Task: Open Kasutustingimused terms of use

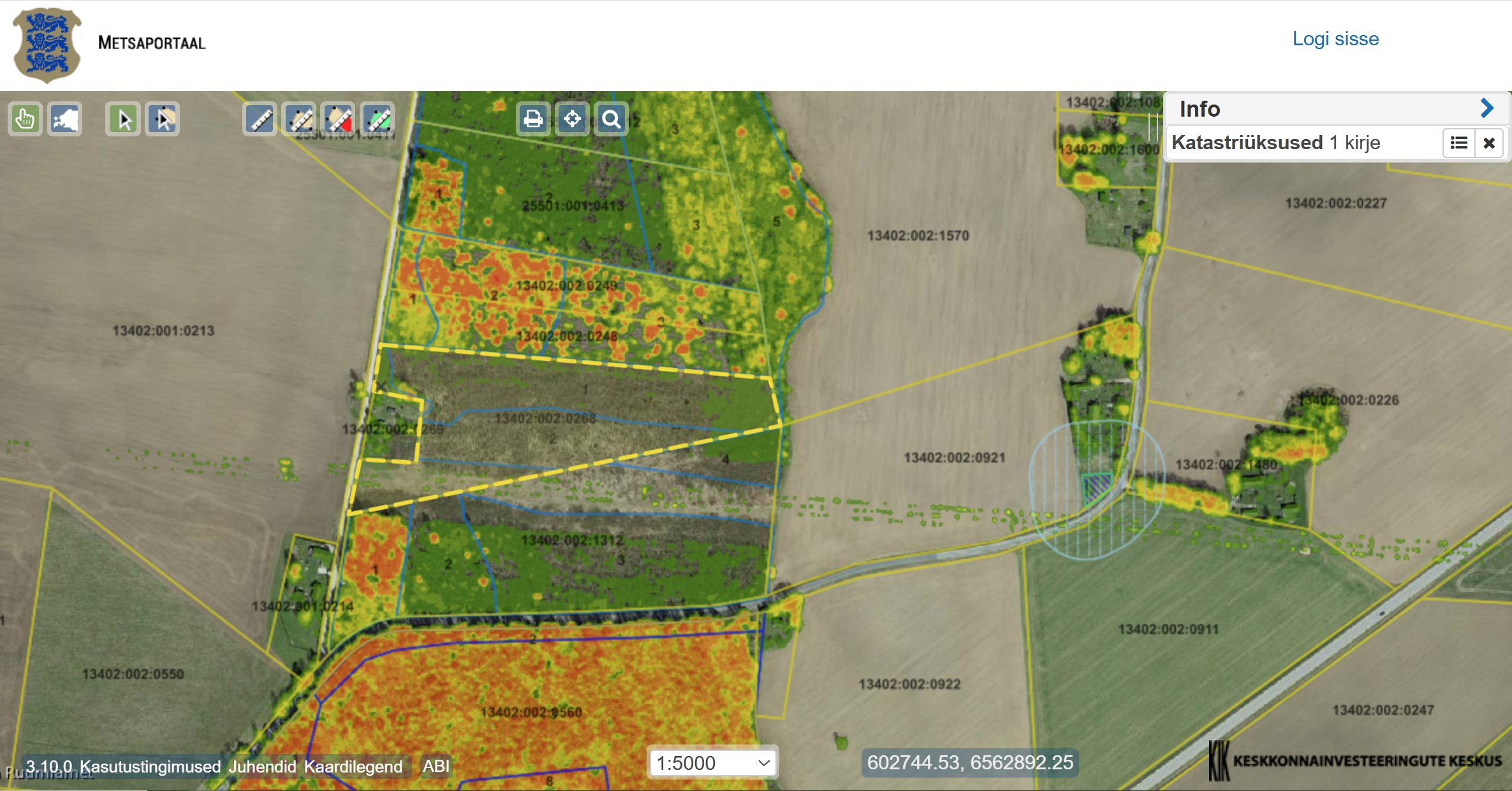Action: [150, 766]
